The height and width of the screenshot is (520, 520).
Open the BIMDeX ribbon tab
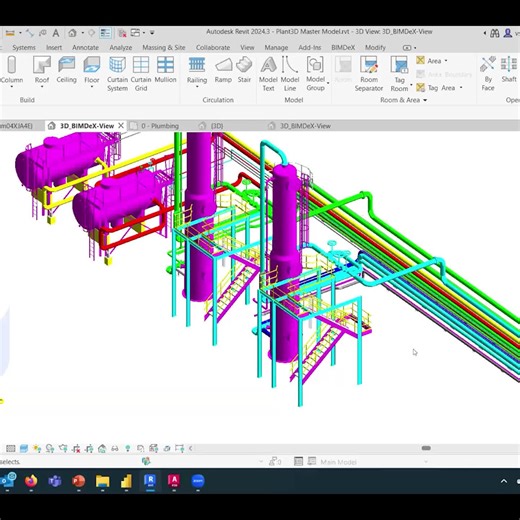coord(343,48)
